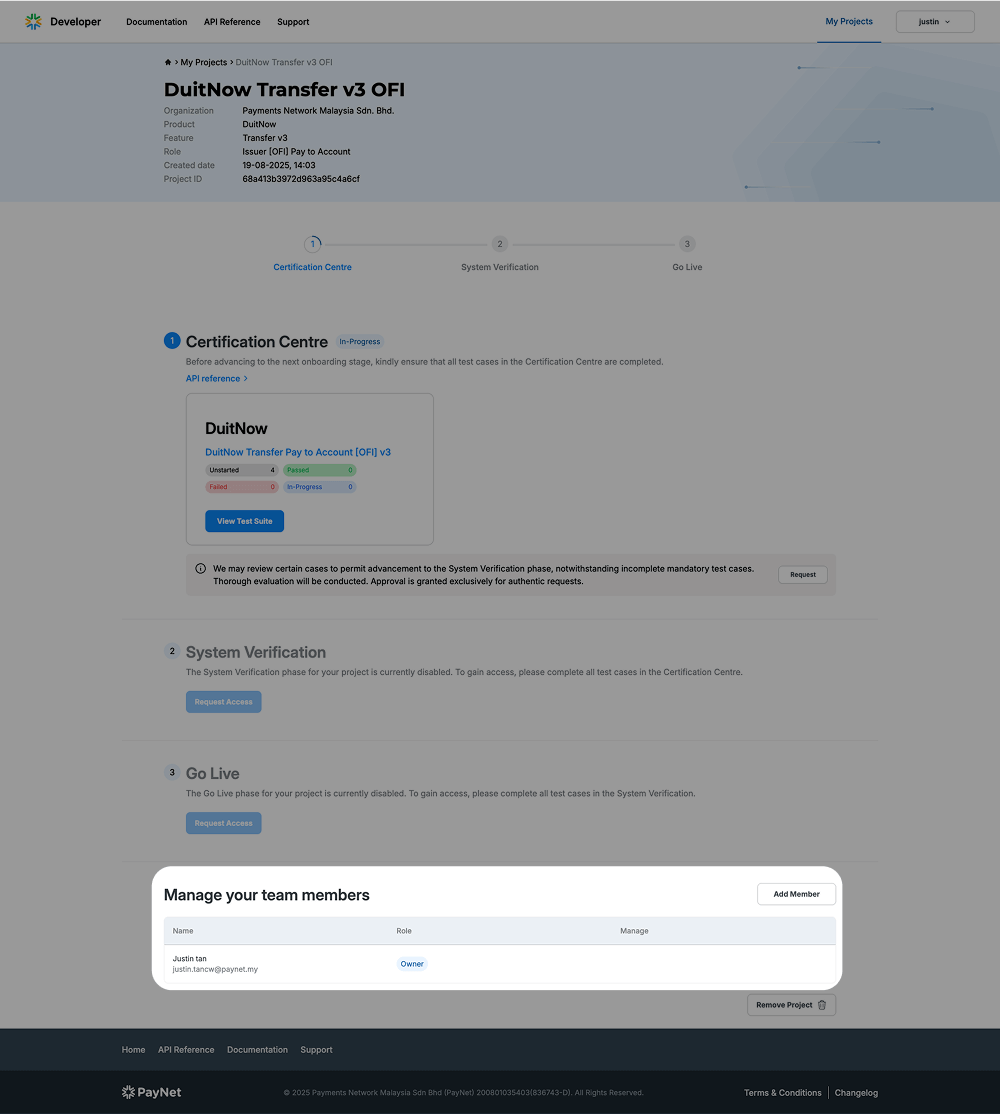The image size is (1000, 1114).
Task: Open Terms & Conditions footer link
Action: pos(783,1093)
